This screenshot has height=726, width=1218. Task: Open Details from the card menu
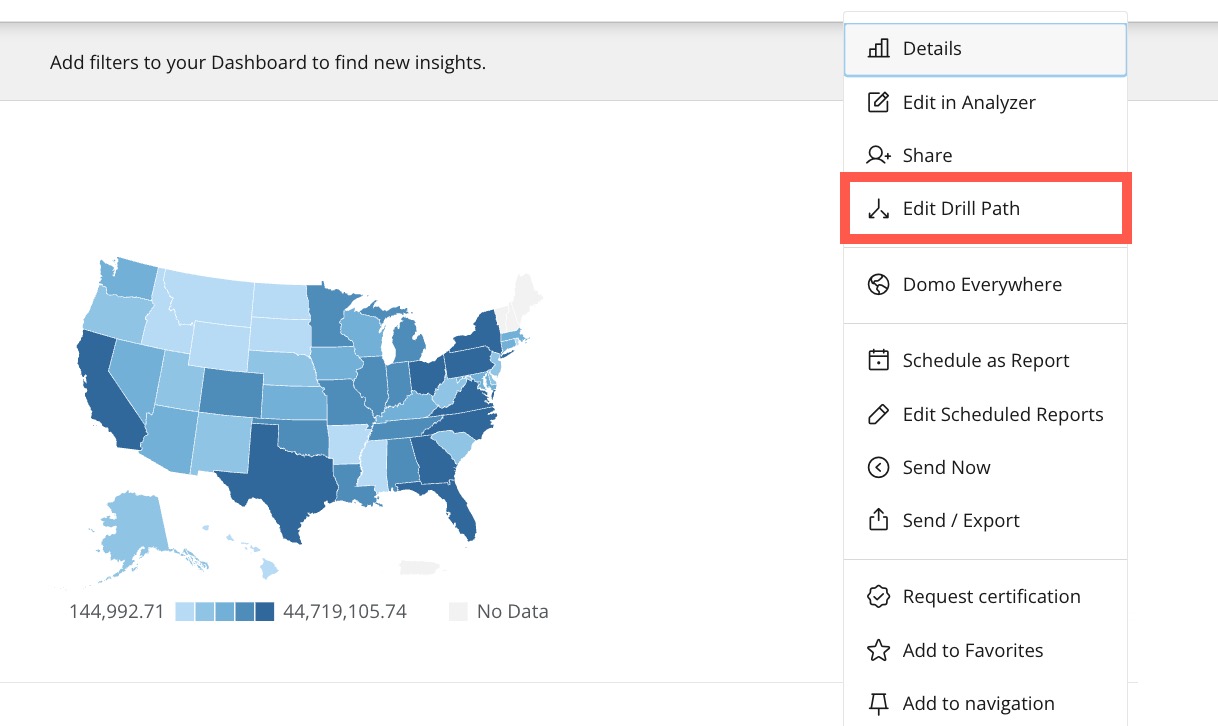coord(986,49)
